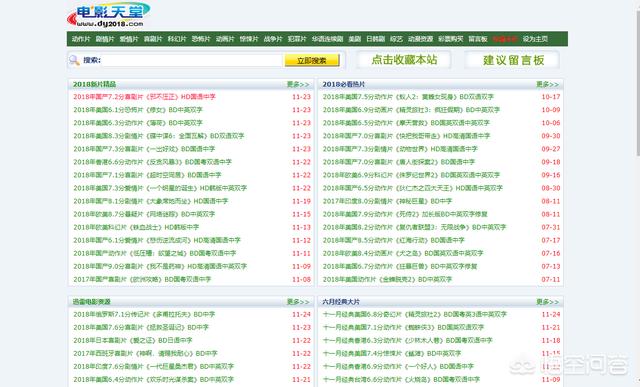Image resolution: width=640 pixels, height=387 pixels.
Task: Open 综艺 category in the nav bar
Action: click(396, 39)
